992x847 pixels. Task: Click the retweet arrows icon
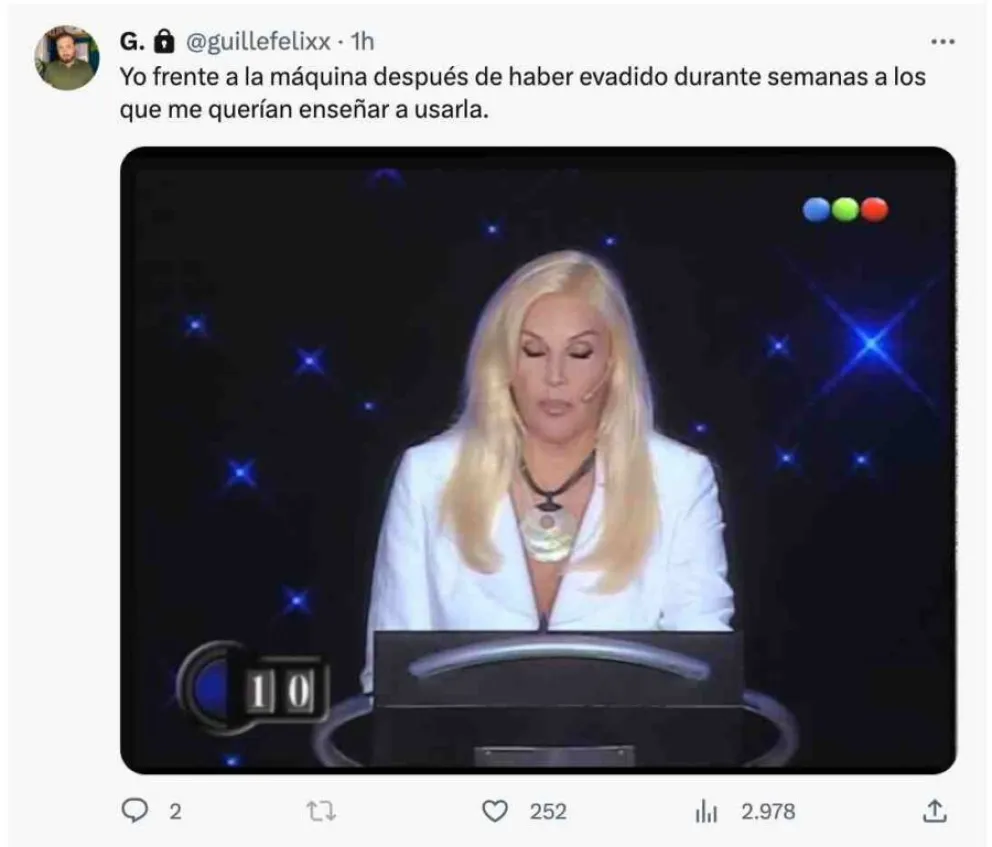(x=321, y=811)
